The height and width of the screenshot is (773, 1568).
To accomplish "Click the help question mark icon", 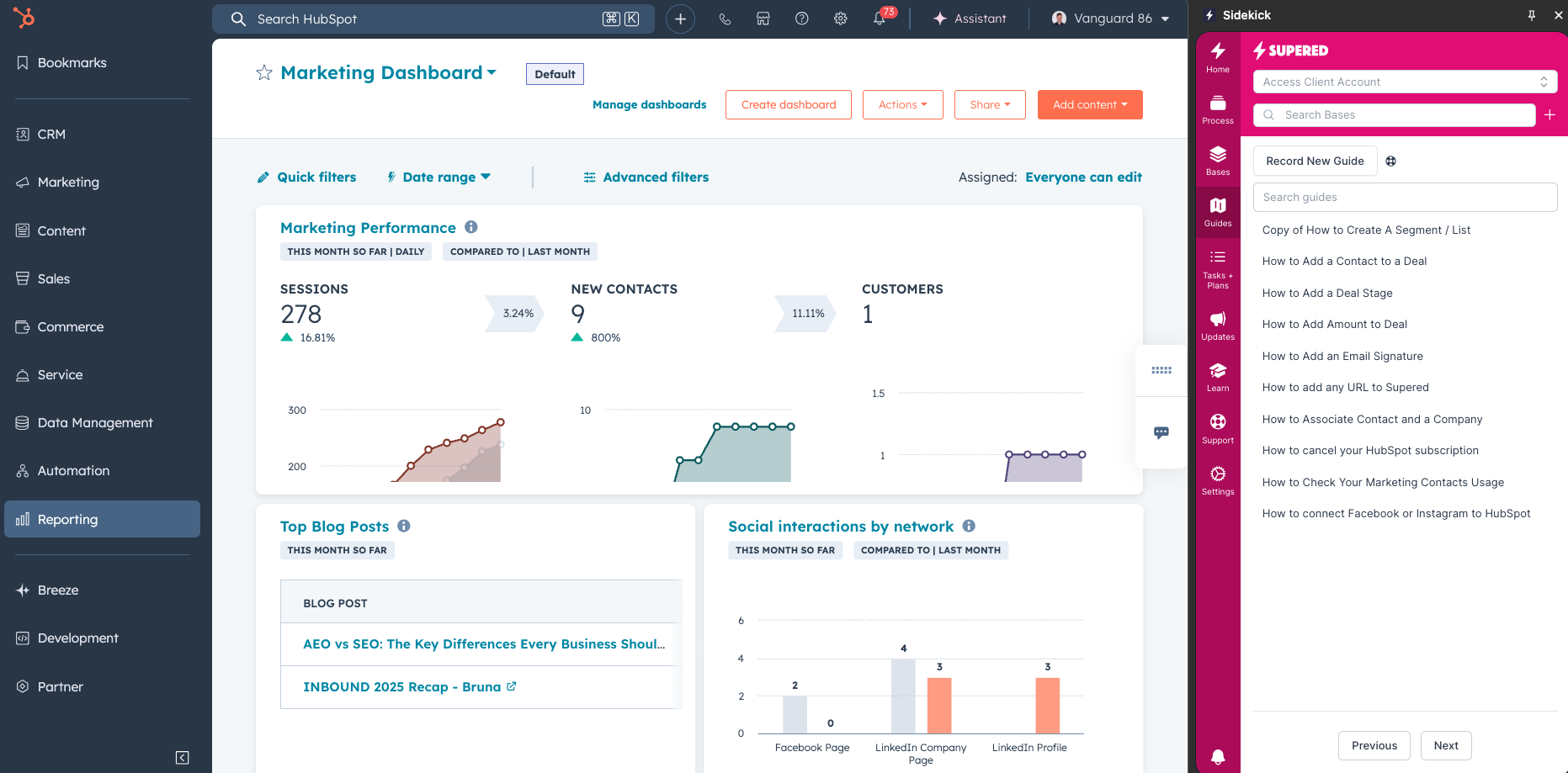I will tap(801, 18).
